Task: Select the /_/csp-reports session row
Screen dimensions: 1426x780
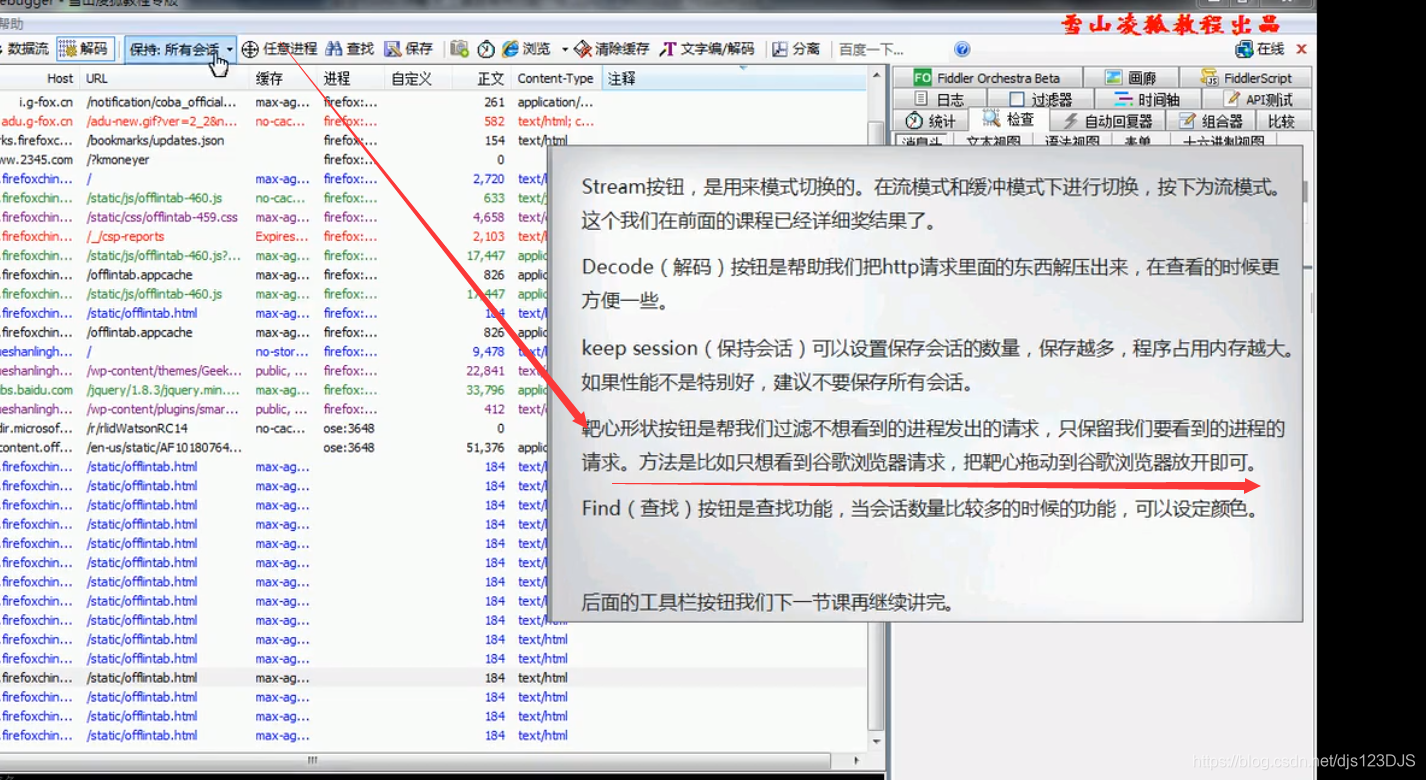Action: click(x=273, y=236)
